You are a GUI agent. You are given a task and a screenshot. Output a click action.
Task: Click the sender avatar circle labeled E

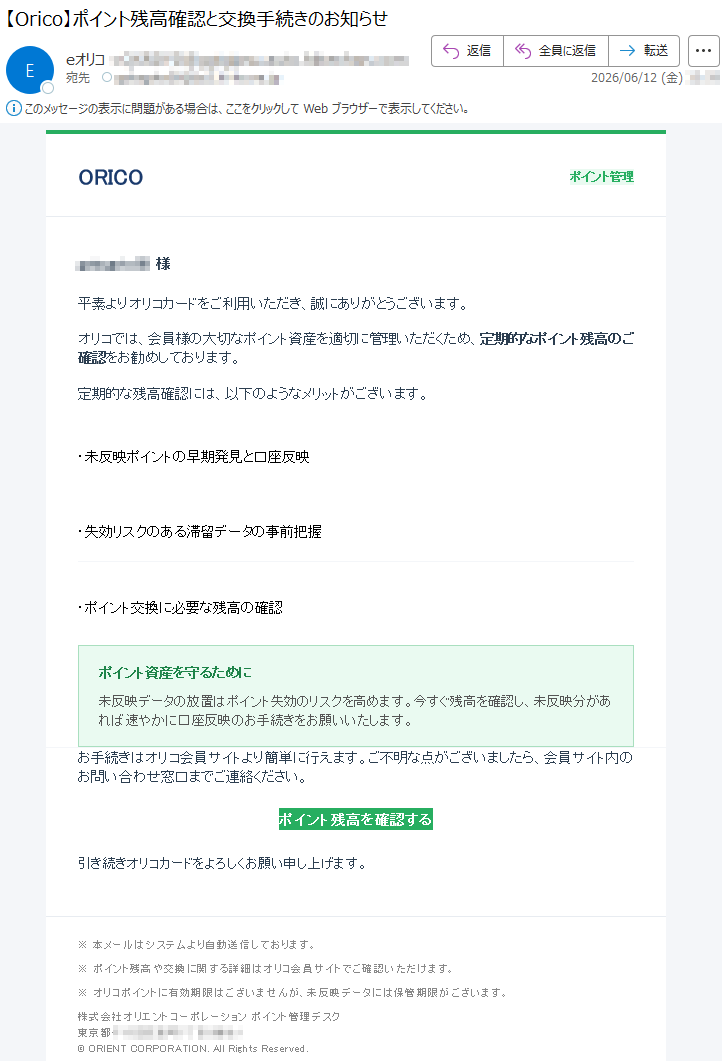30,70
